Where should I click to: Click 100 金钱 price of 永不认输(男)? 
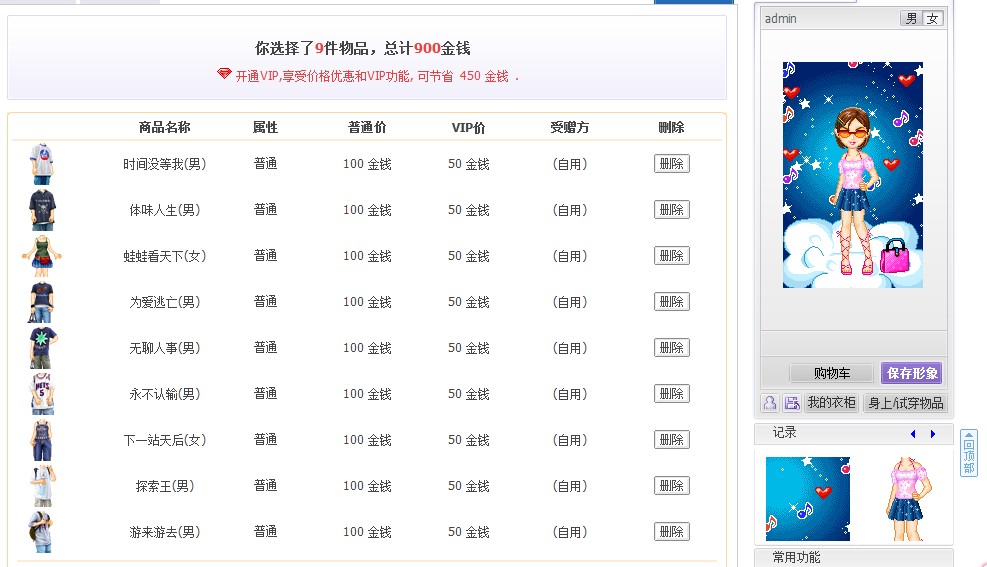click(367, 394)
